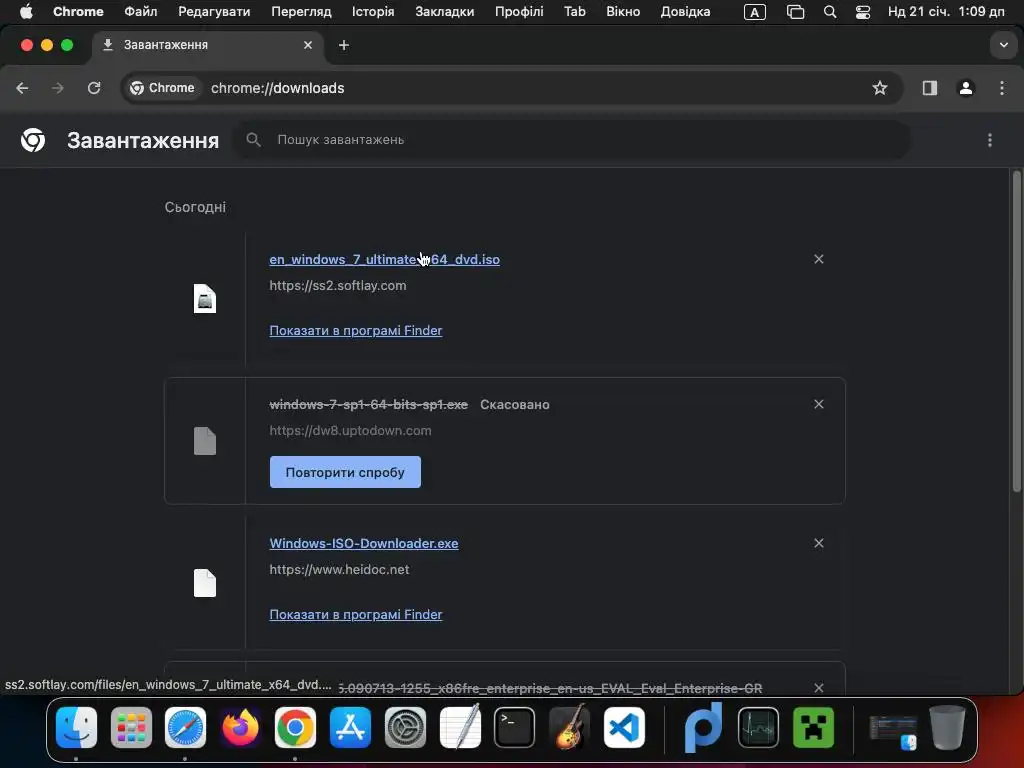Click the page vertical scrollbar
Screen dimensions: 1024x768
[x=1017, y=331]
